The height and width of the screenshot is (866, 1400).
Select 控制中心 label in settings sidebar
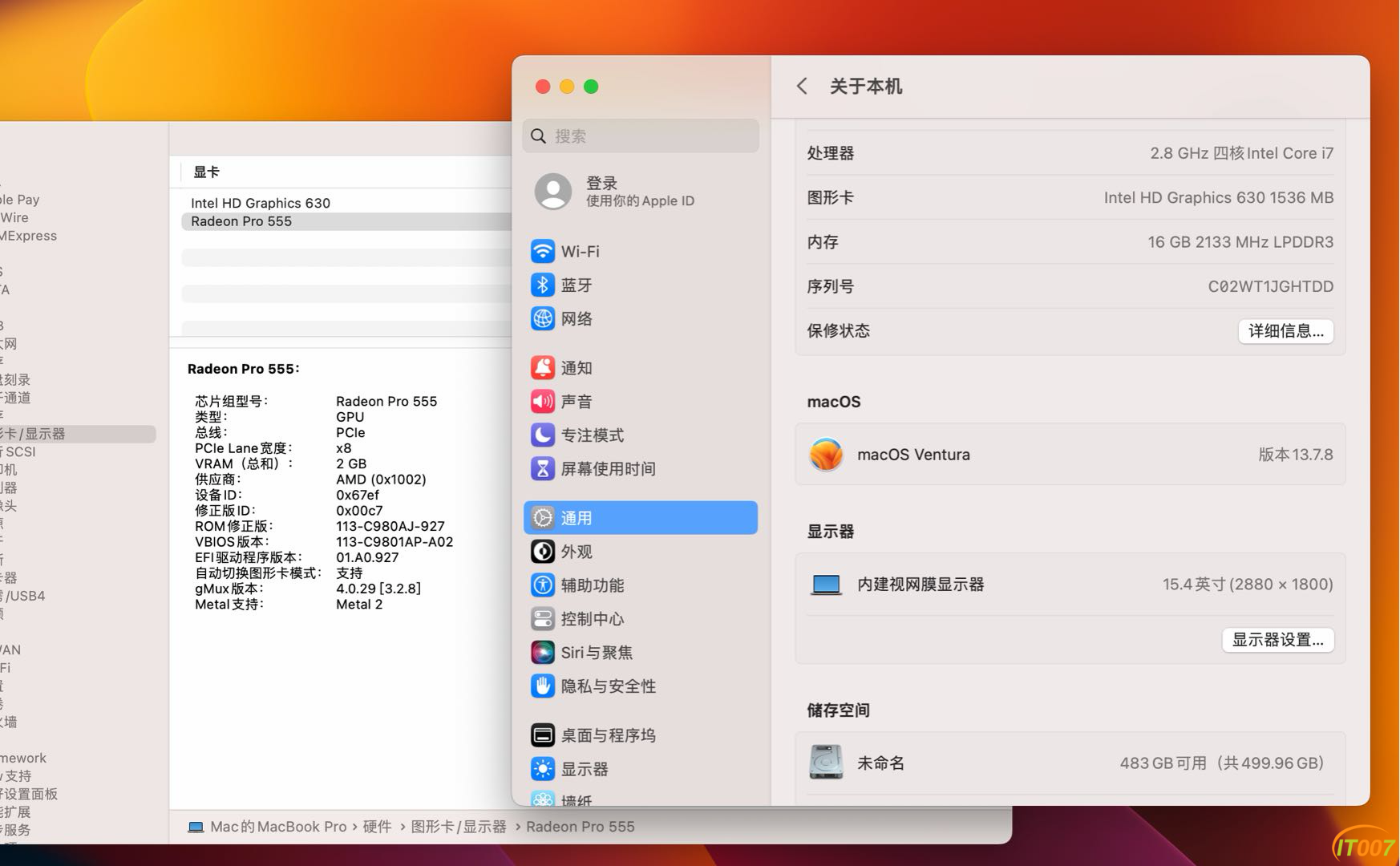tap(593, 619)
